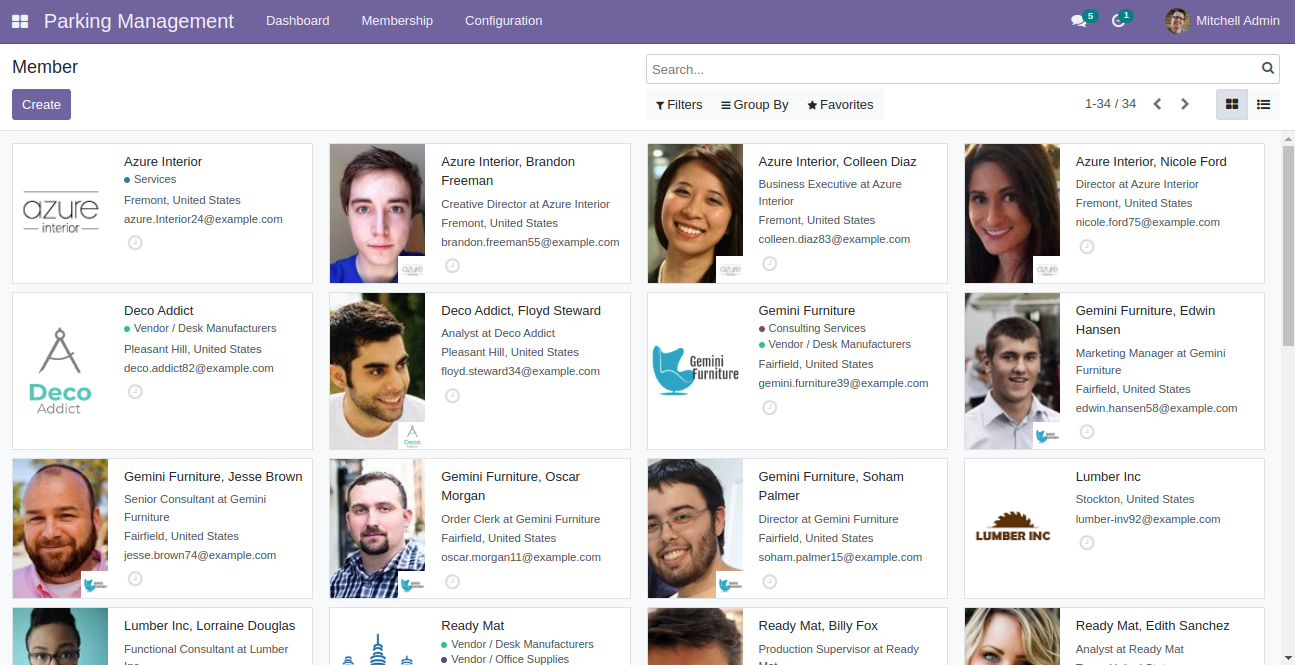Click activity clock on Azure Interior card
Viewport: 1295px width, 665px height.
(x=135, y=243)
